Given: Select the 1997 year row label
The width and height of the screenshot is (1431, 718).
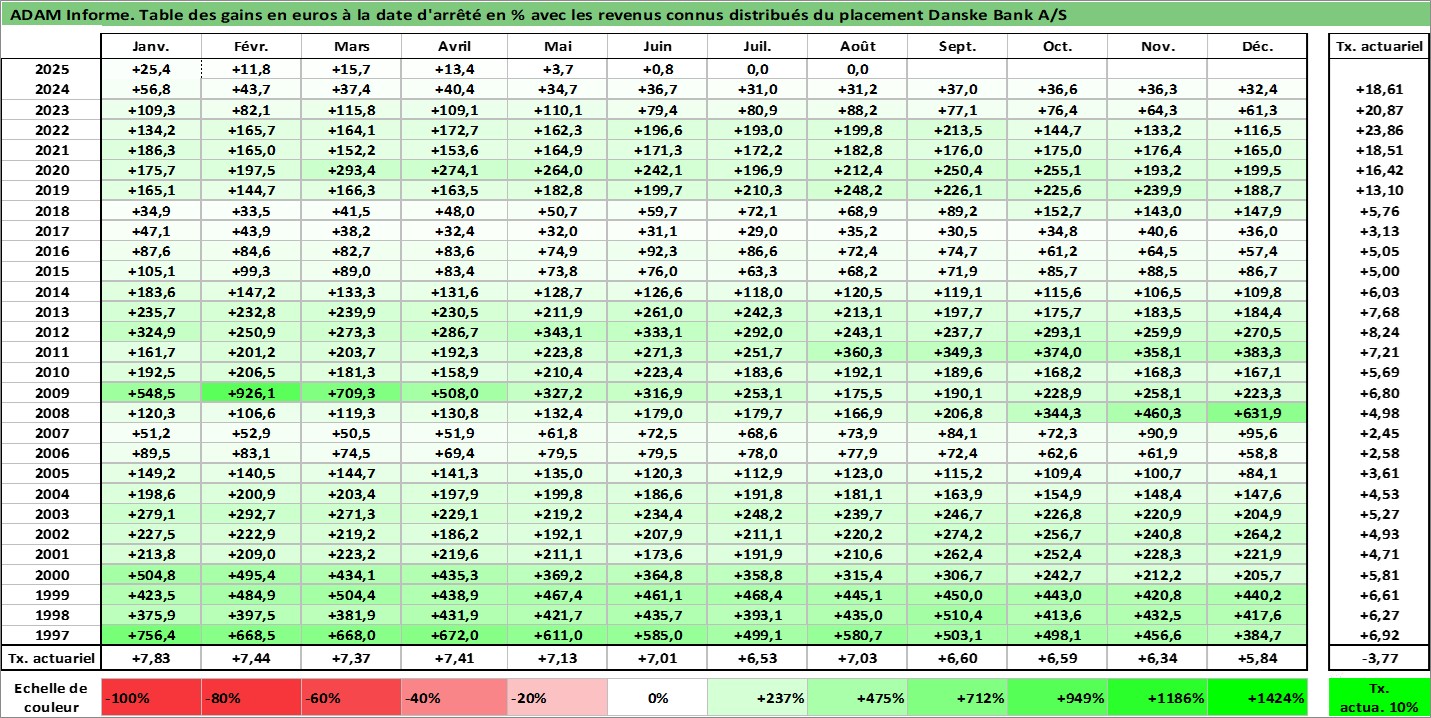Looking at the screenshot, I should tap(51, 635).
